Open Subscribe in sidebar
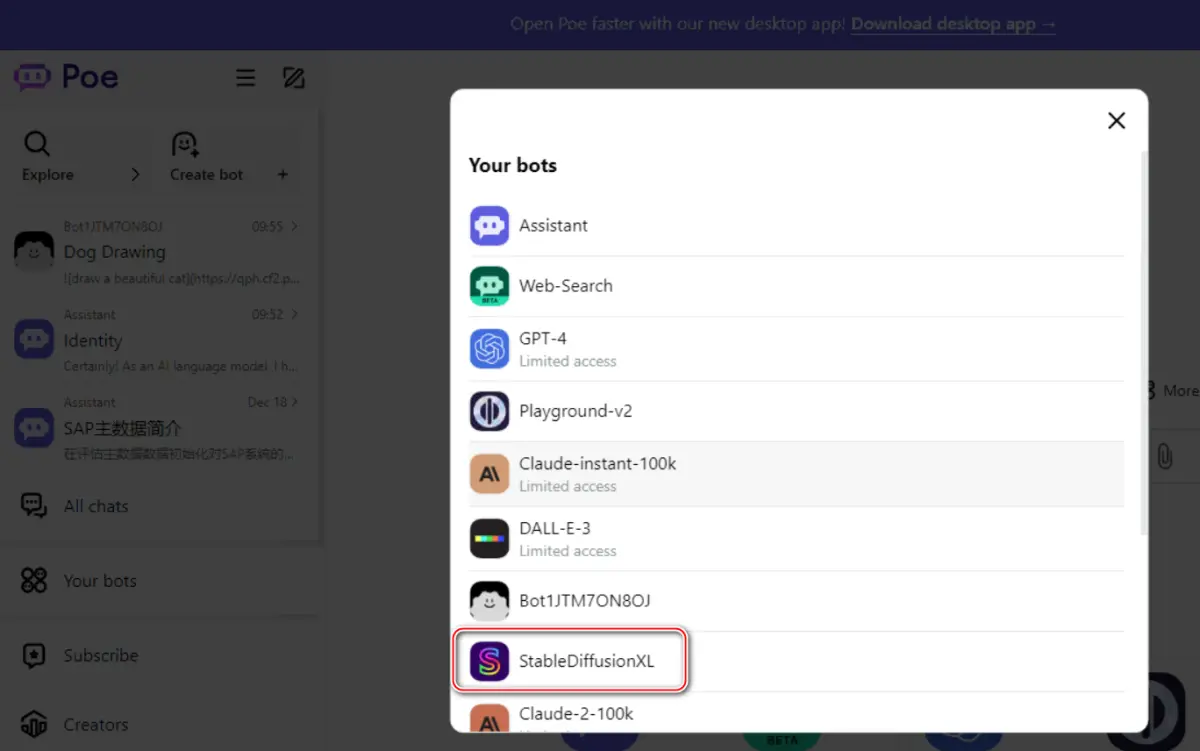 point(158,656)
